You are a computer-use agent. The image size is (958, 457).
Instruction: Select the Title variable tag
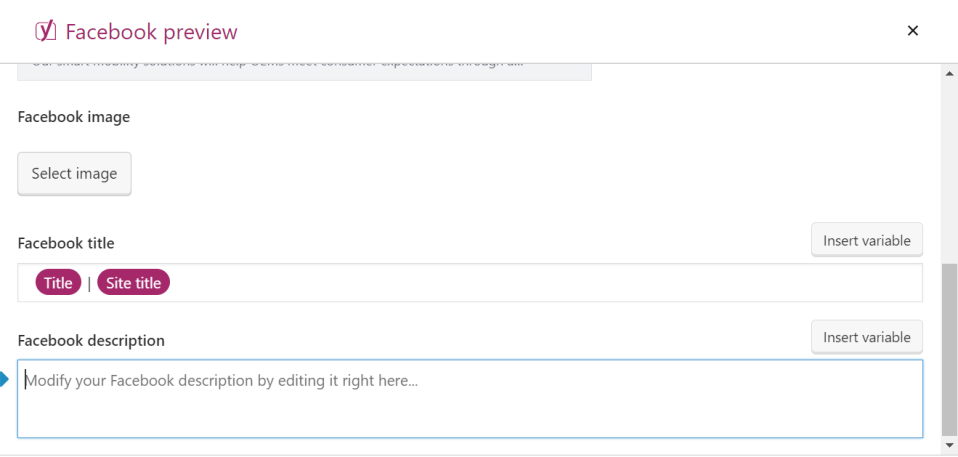click(x=58, y=283)
